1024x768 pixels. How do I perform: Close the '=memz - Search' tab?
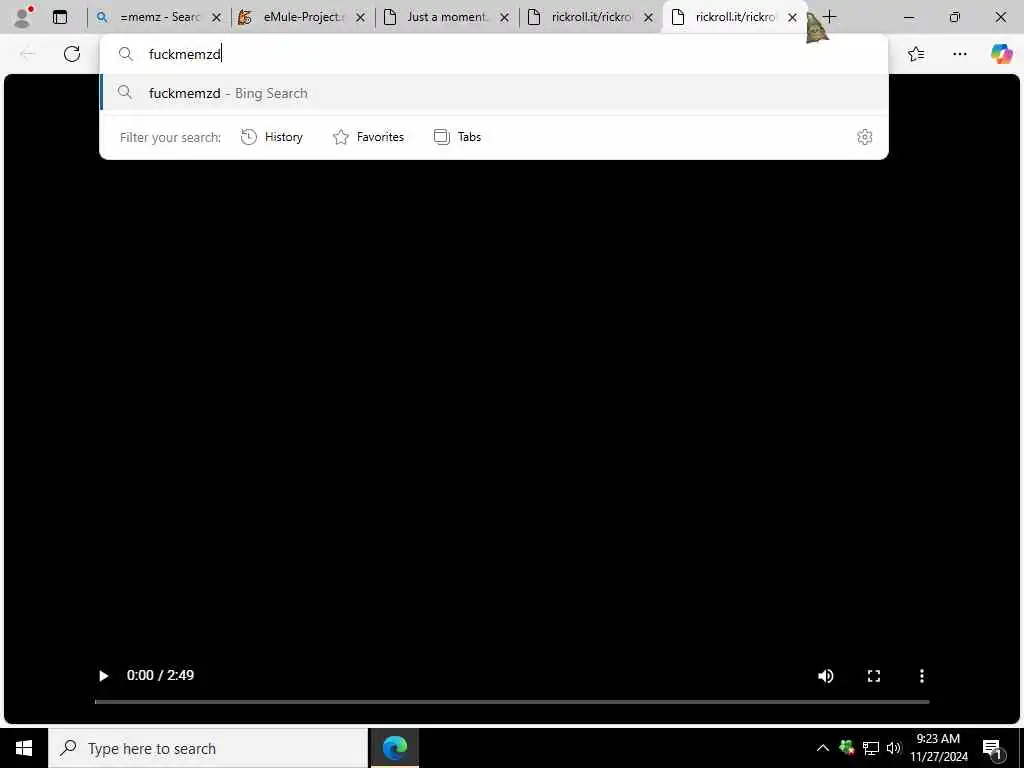[217, 18]
